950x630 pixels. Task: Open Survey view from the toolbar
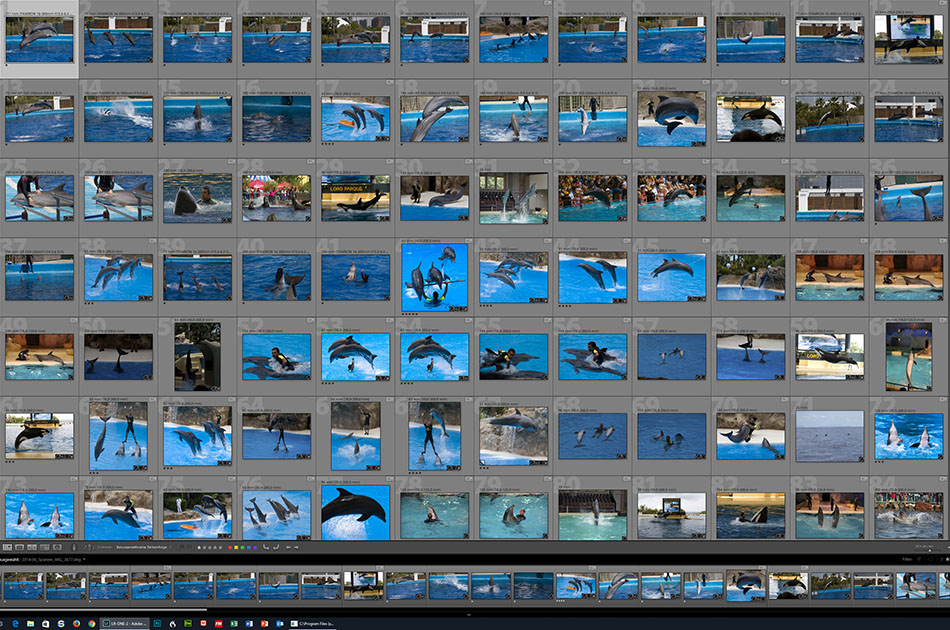[x=44, y=547]
